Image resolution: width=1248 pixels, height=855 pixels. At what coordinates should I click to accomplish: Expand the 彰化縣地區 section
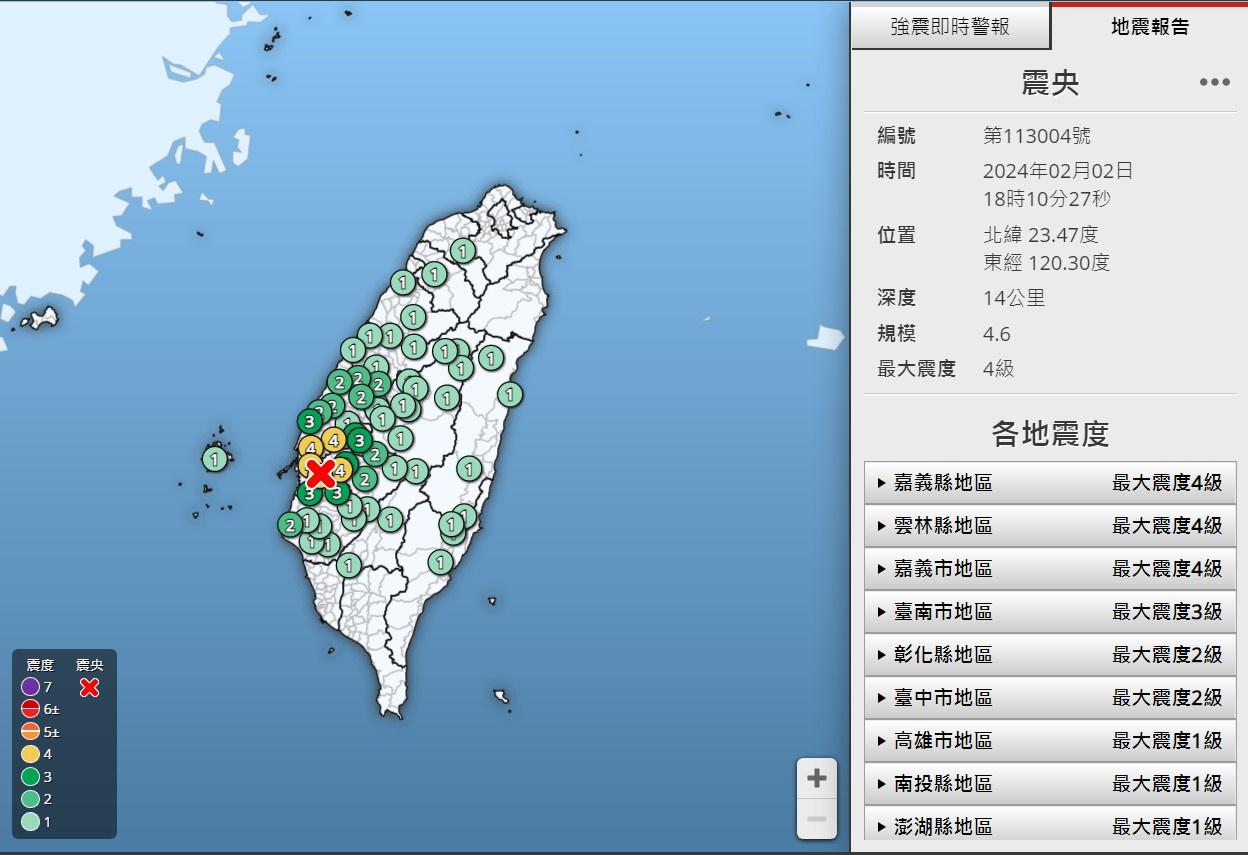pyautogui.click(x=1050, y=655)
